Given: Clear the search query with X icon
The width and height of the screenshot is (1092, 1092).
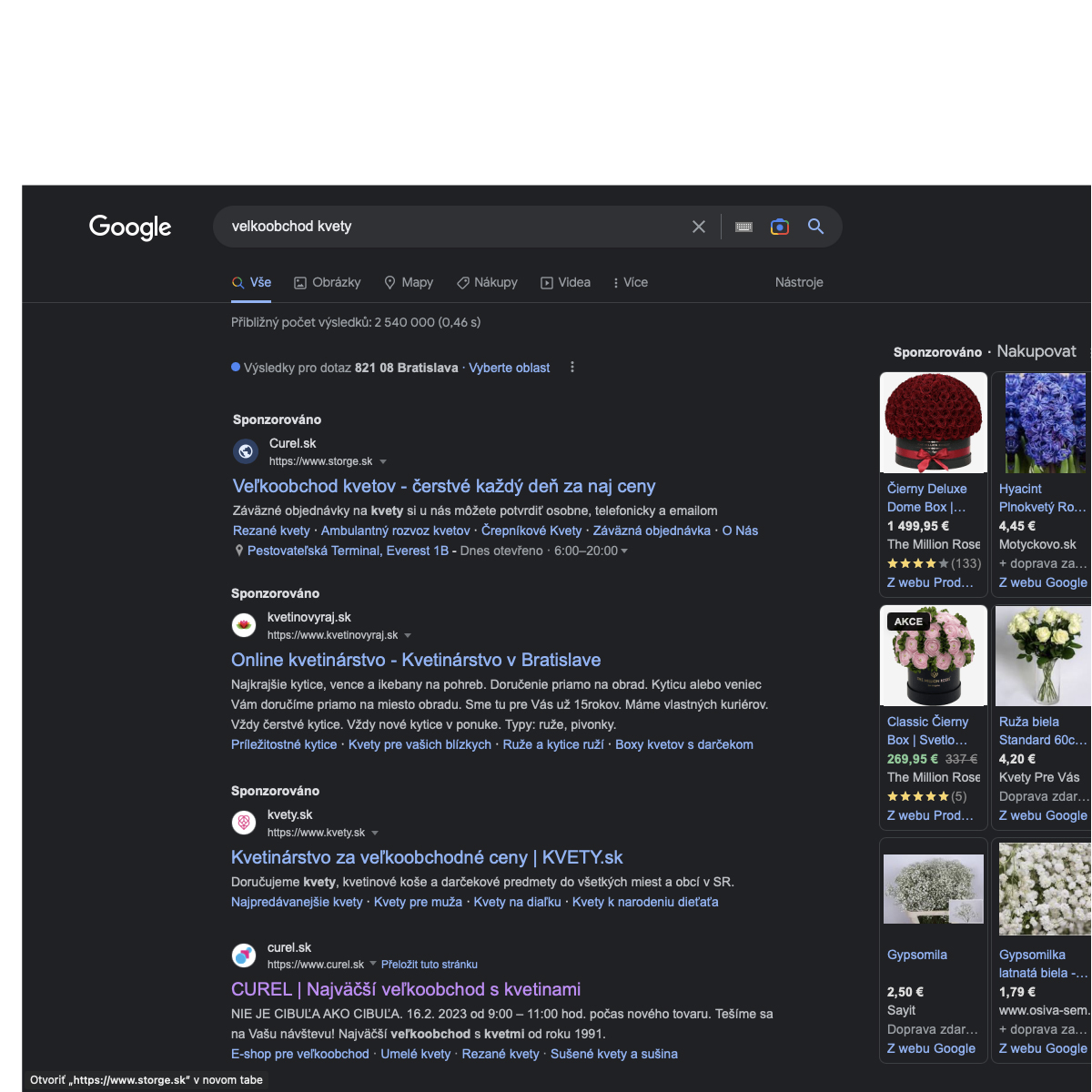Looking at the screenshot, I should (x=699, y=227).
